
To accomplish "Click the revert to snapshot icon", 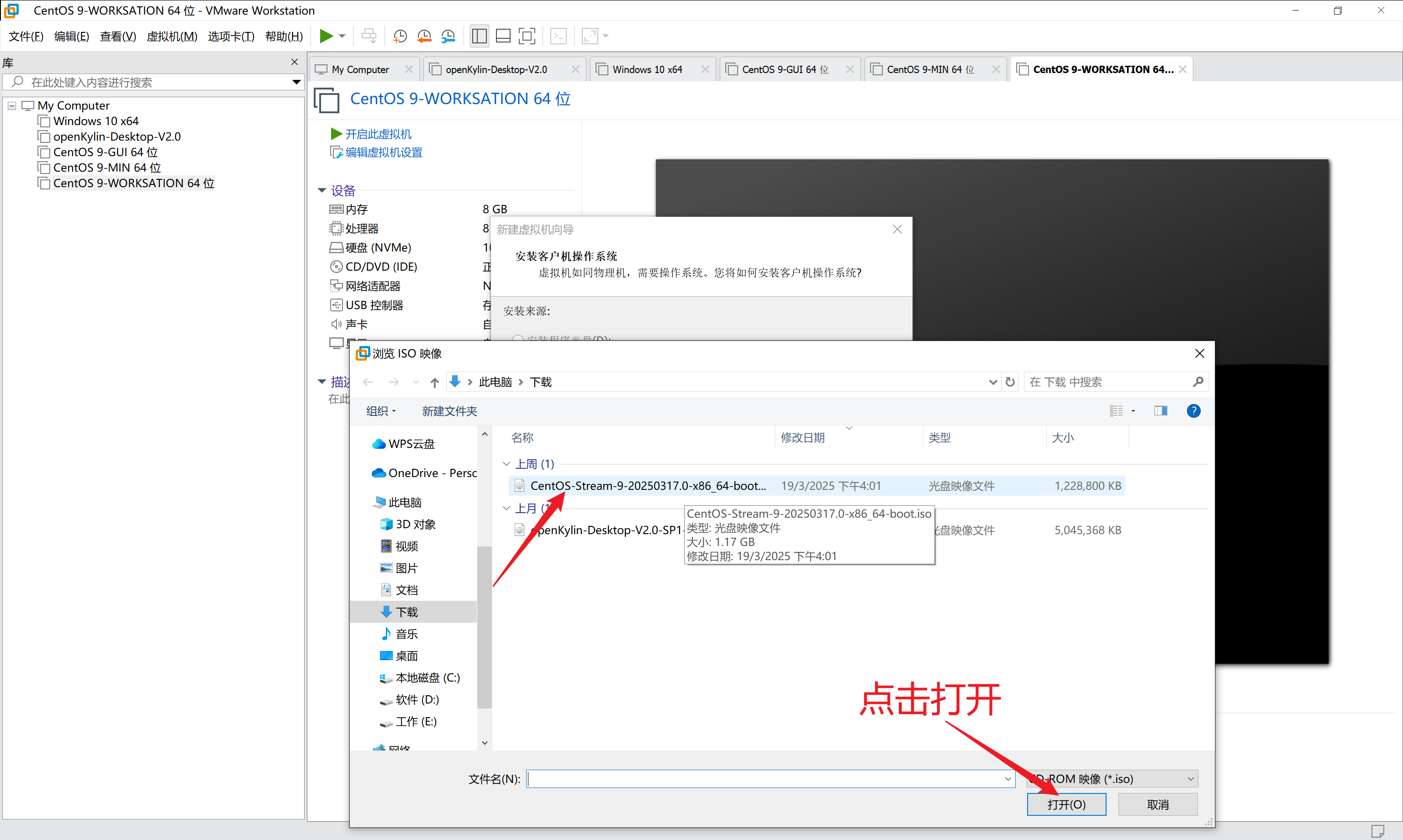I will point(424,36).
